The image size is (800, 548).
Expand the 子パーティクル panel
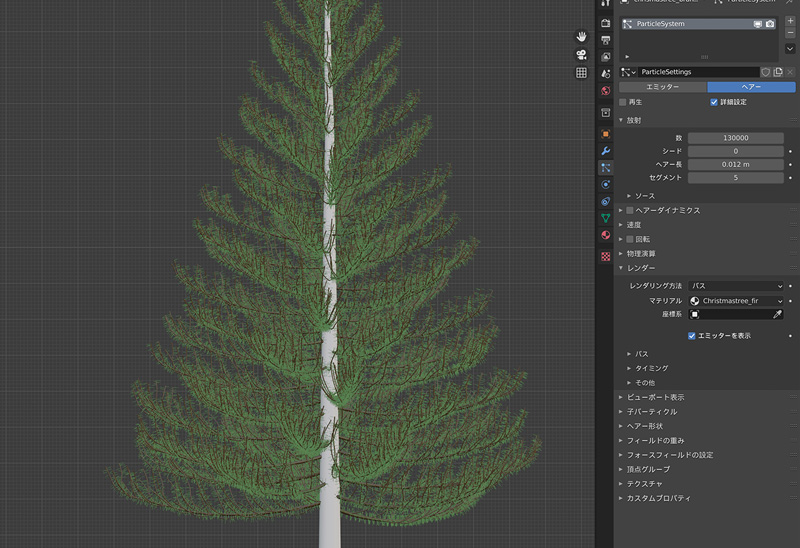pos(650,411)
